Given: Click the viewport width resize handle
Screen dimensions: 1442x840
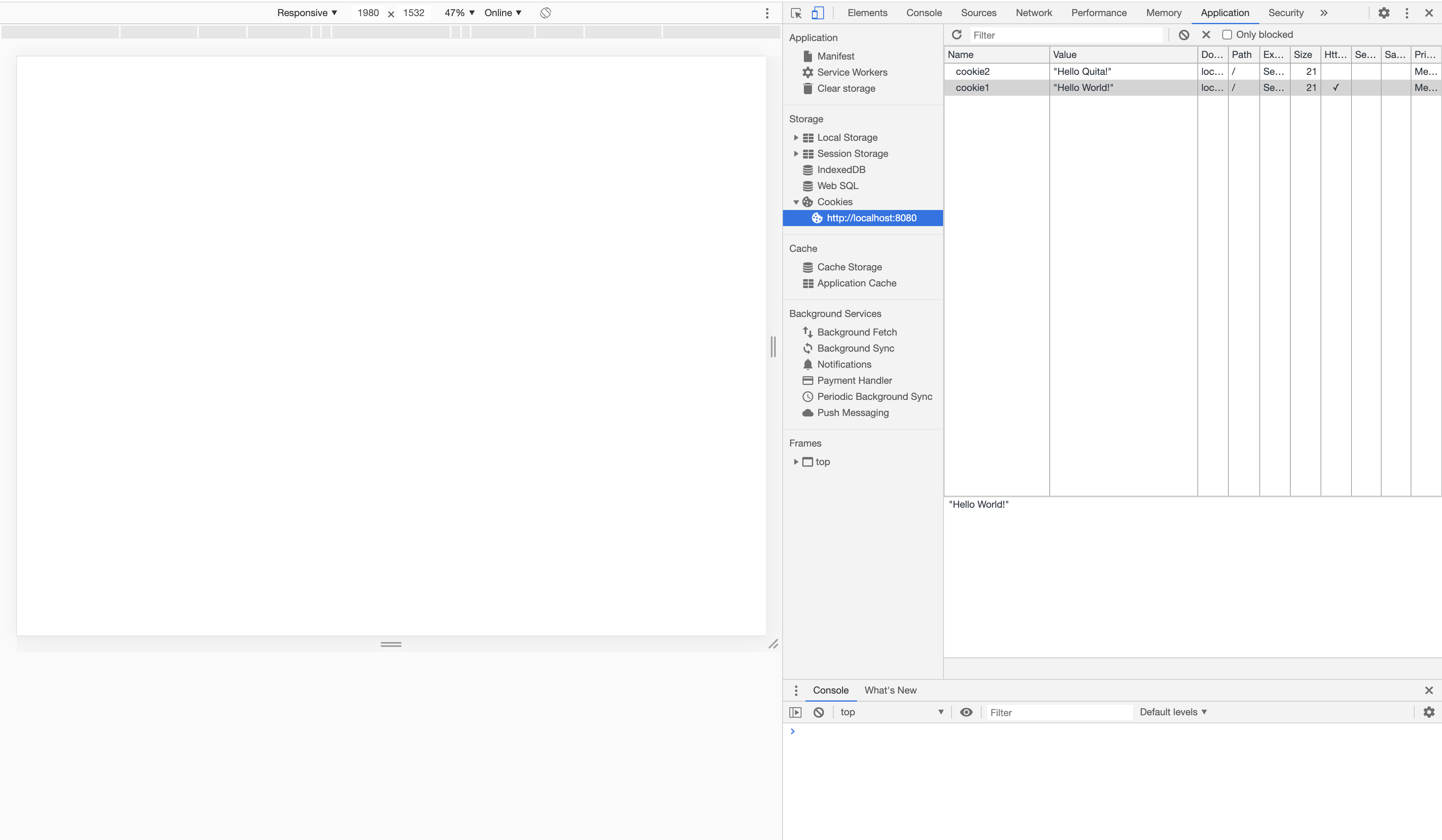Looking at the screenshot, I should point(773,347).
